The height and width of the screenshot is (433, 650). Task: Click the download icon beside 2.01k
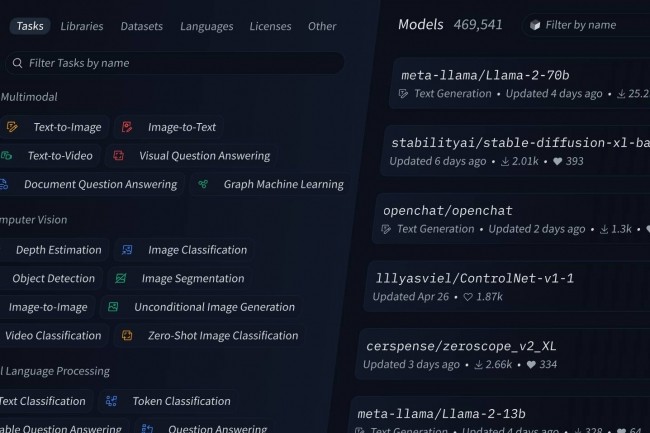(505, 162)
